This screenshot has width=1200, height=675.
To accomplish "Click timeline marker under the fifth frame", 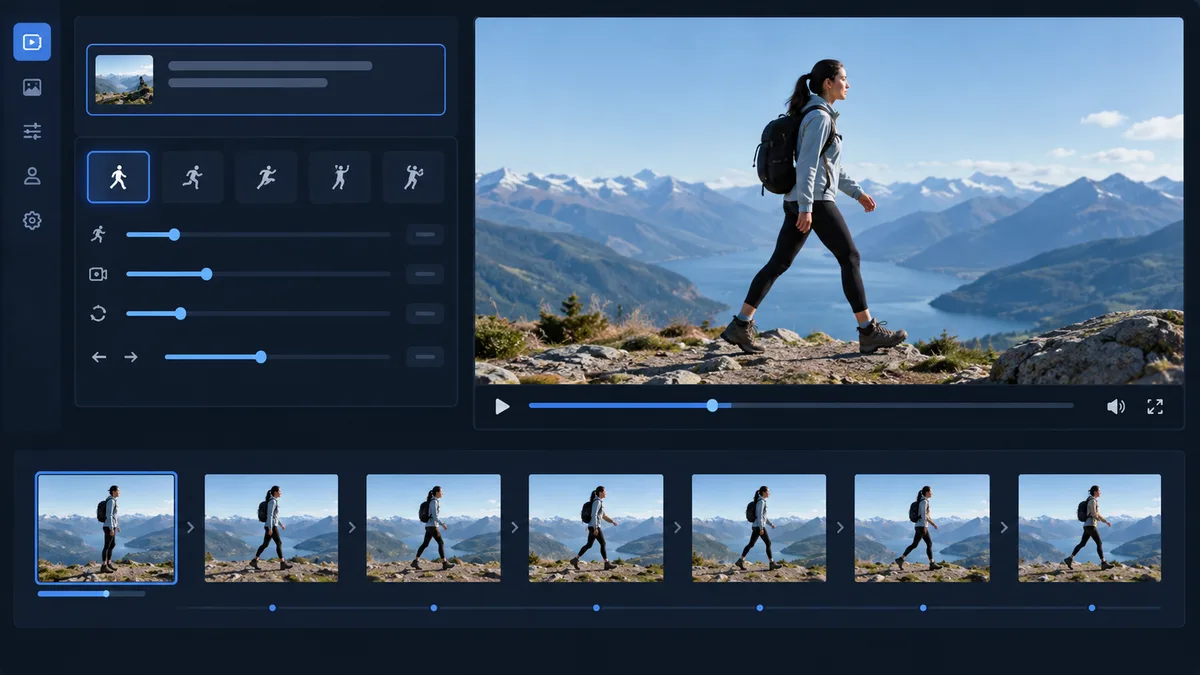I will point(759,607).
